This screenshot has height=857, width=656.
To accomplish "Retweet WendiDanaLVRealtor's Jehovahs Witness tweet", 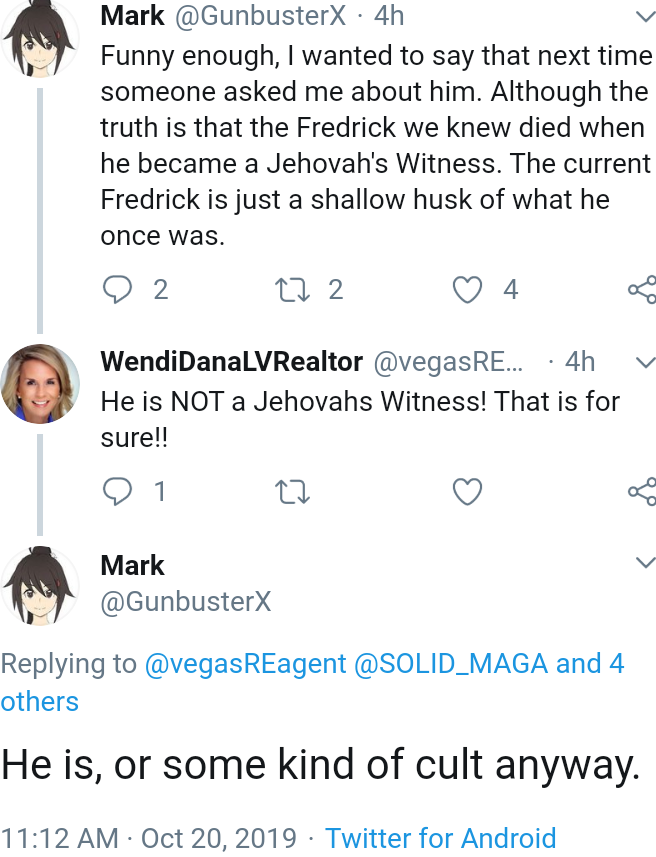I will 292,491.
